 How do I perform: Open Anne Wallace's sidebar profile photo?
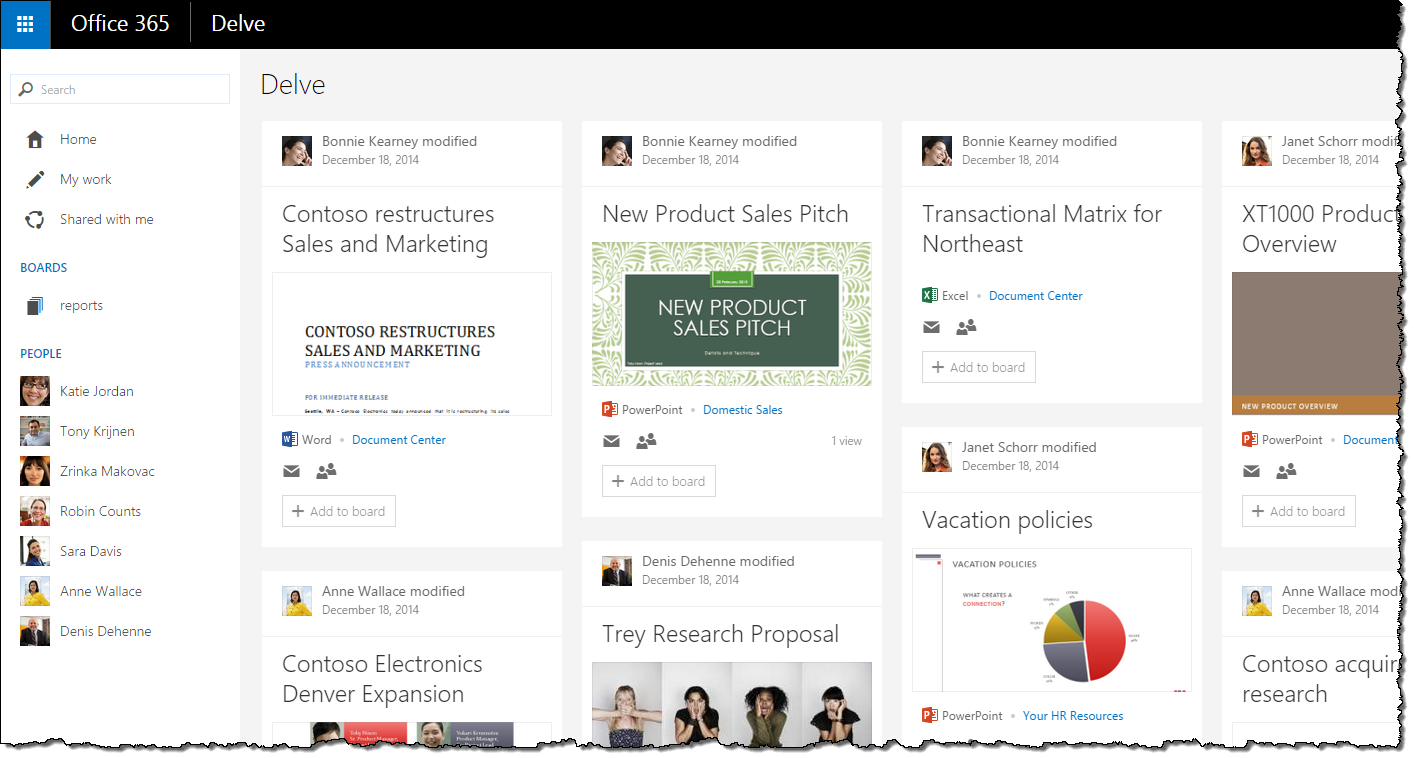pyautogui.click(x=35, y=591)
